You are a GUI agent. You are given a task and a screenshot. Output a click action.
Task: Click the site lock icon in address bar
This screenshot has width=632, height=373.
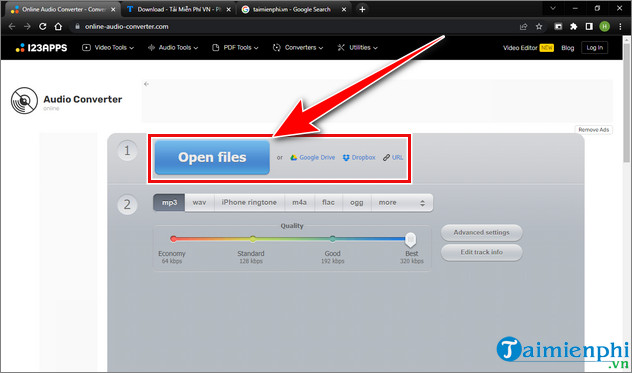pos(77,27)
